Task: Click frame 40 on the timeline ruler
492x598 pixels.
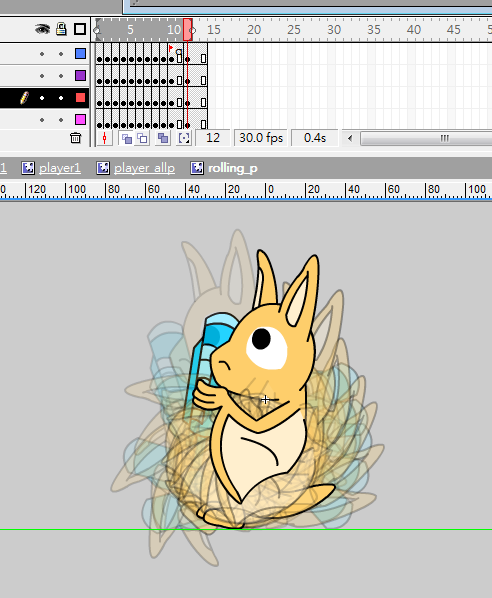Action: click(x=414, y=29)
